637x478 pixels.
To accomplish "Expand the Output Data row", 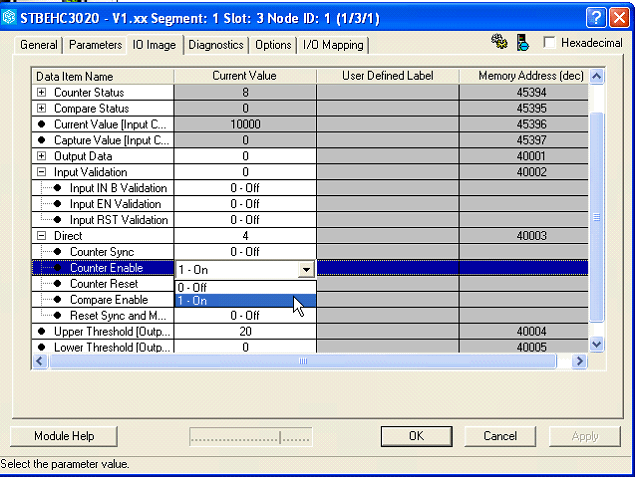I will (x=41, y=156).
